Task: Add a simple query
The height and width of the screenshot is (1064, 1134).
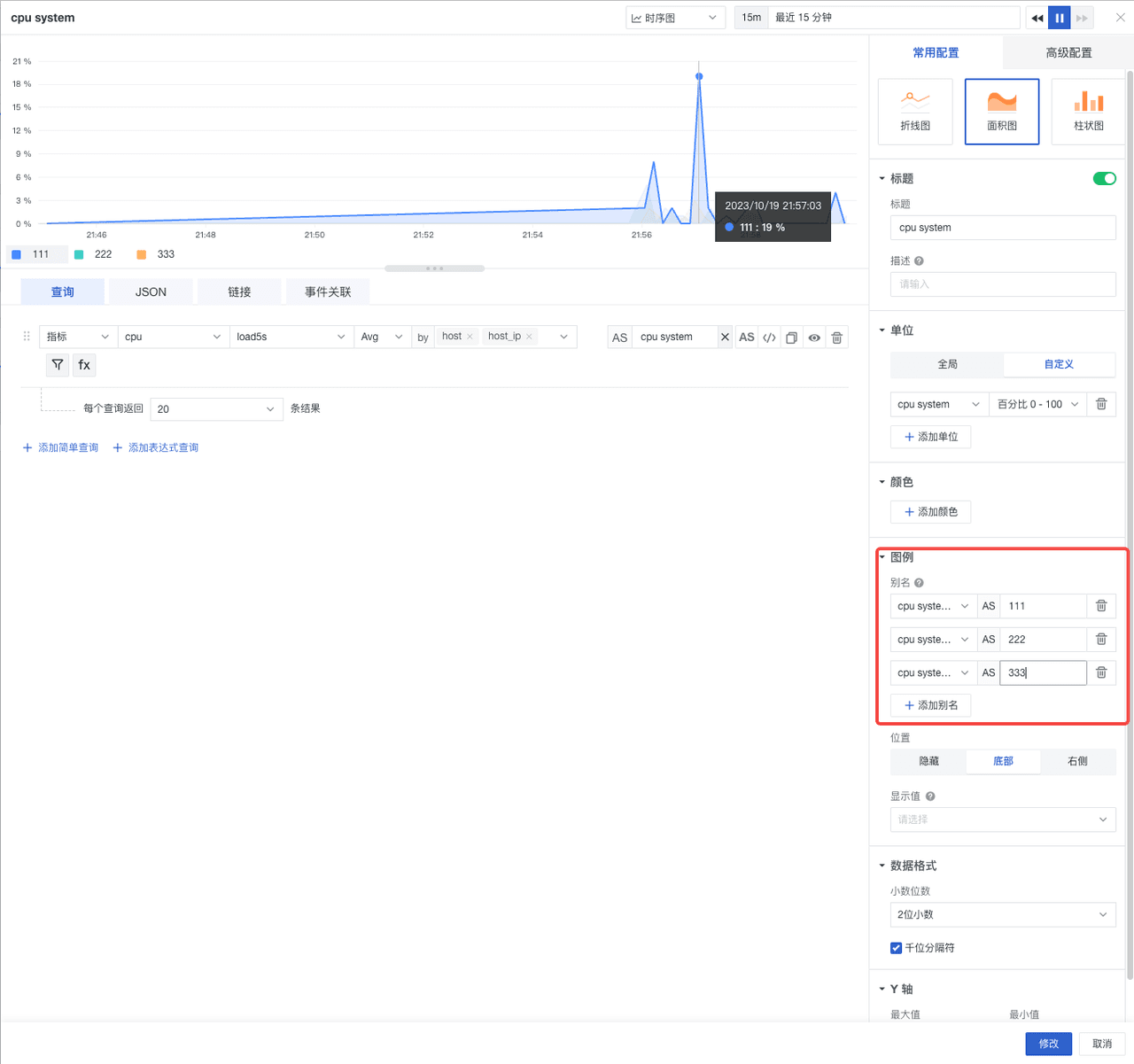Action: point(60,447)
